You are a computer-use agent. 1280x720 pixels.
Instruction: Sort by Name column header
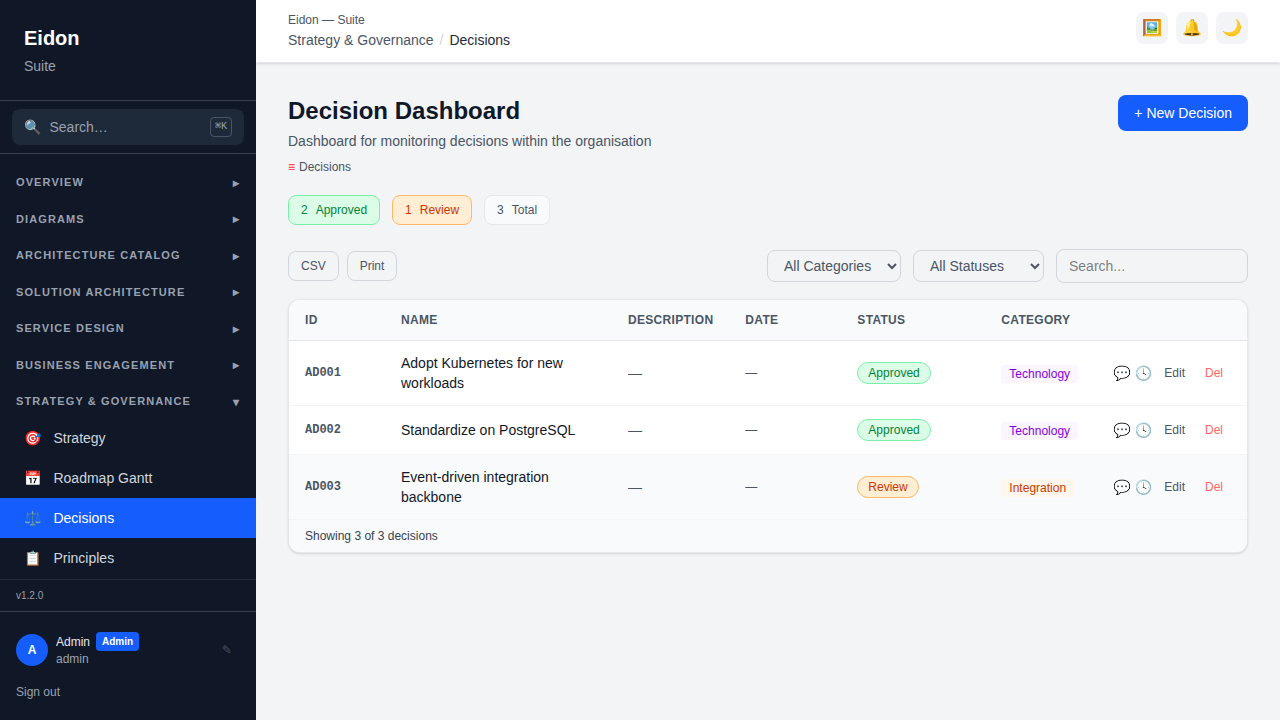419,320
